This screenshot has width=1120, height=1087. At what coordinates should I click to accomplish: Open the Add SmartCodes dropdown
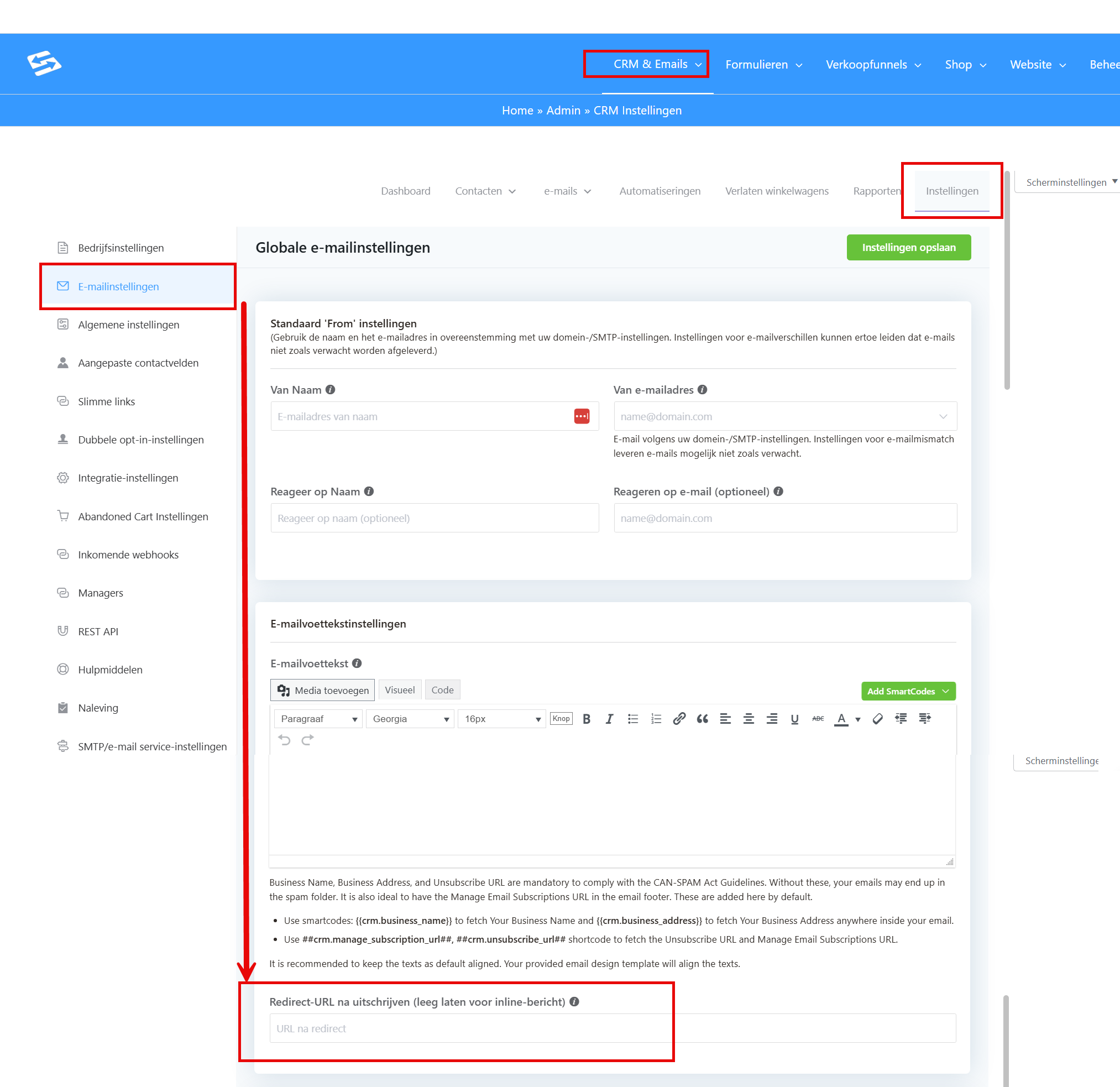click(x=908, y=692)
